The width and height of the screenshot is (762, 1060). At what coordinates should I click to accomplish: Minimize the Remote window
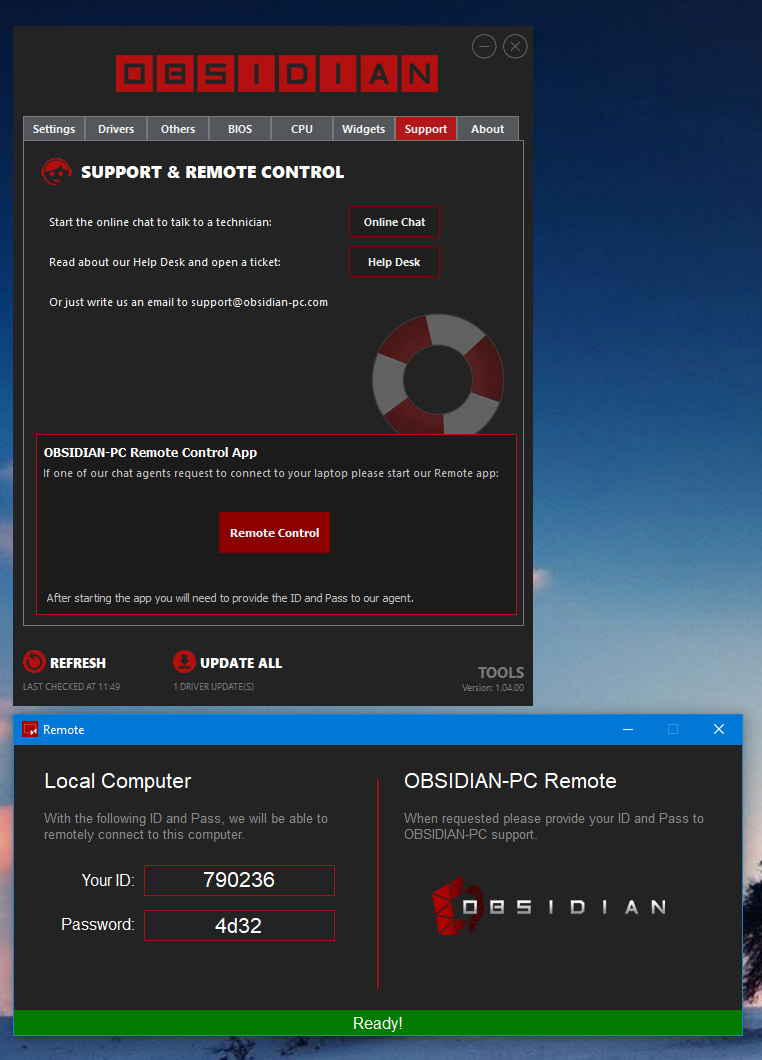628,729
